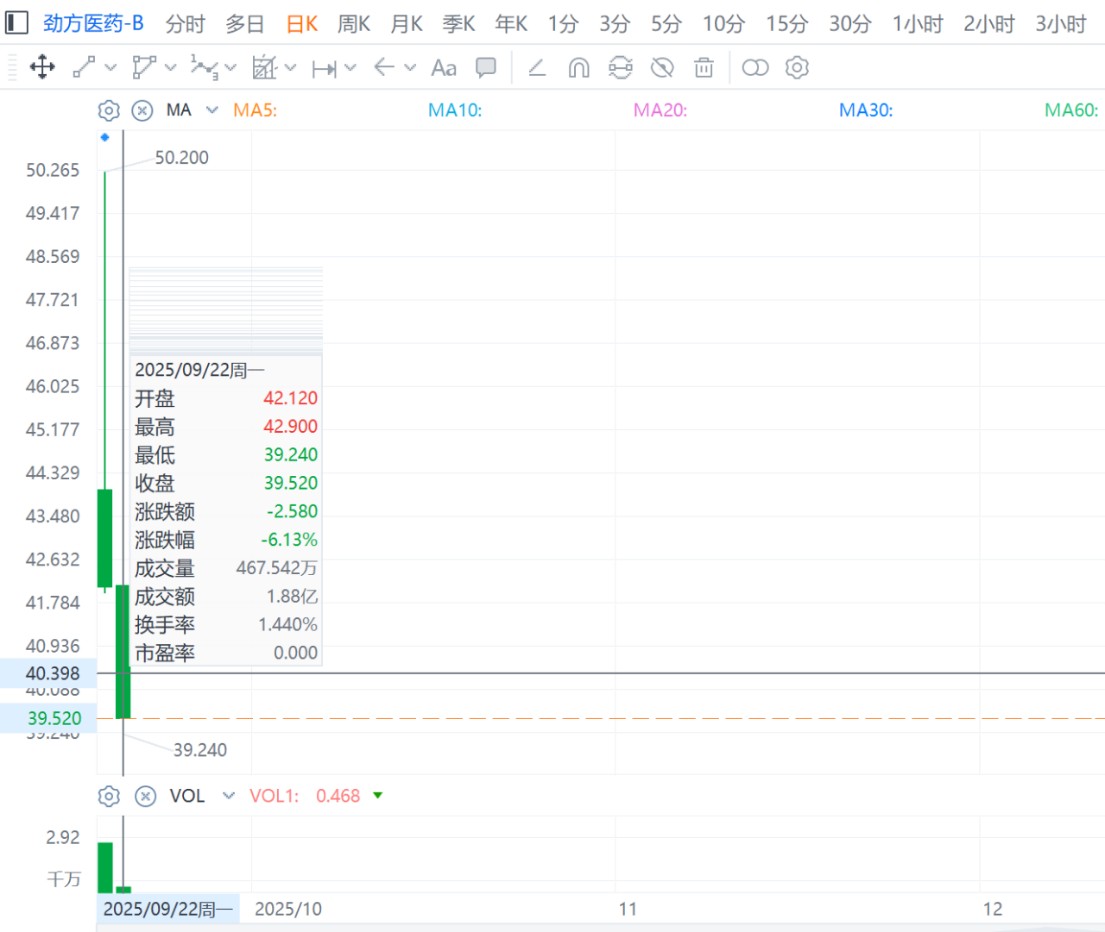Remove the VOL indicator with X button

click(x=145, y=796)
